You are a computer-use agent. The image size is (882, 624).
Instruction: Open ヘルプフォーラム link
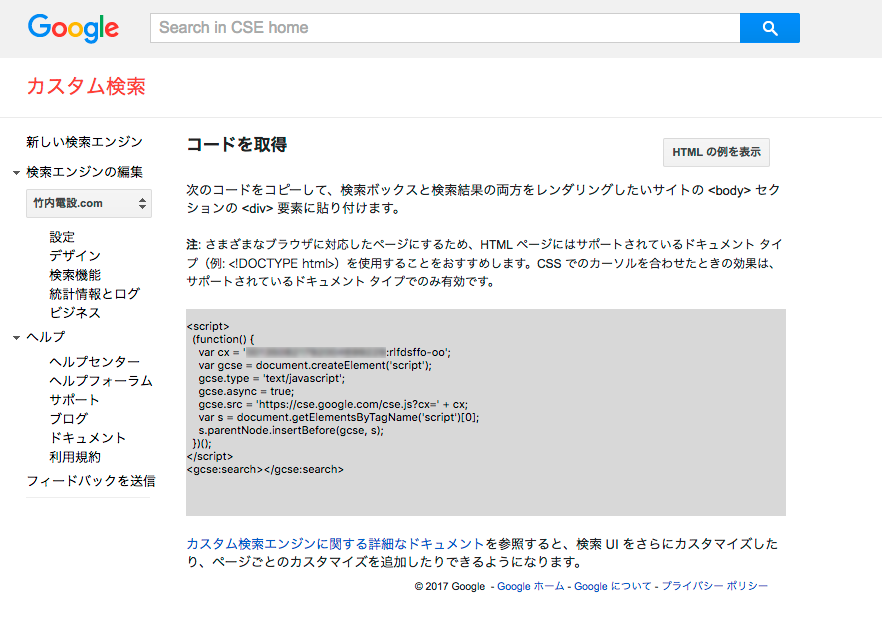[x=101, y=381]
